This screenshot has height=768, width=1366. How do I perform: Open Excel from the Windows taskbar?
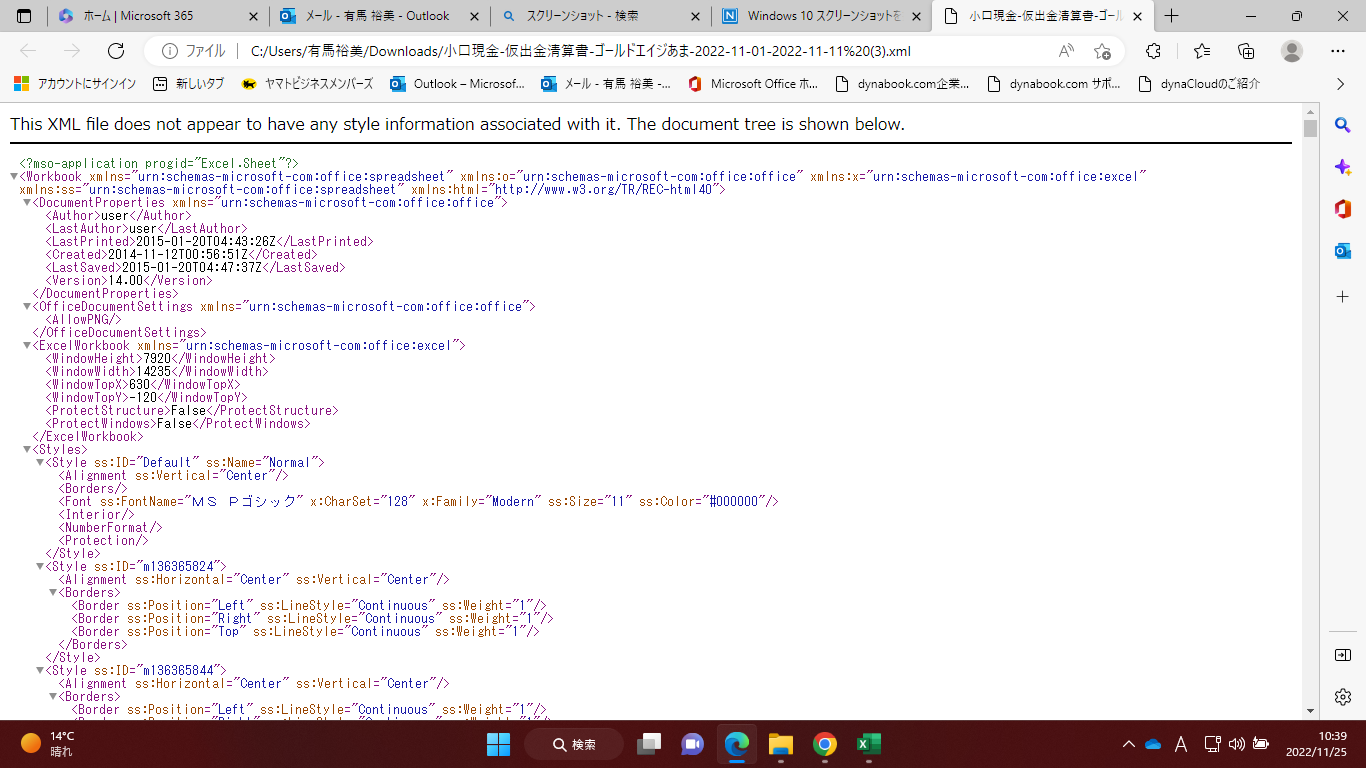tap(868, 744)
